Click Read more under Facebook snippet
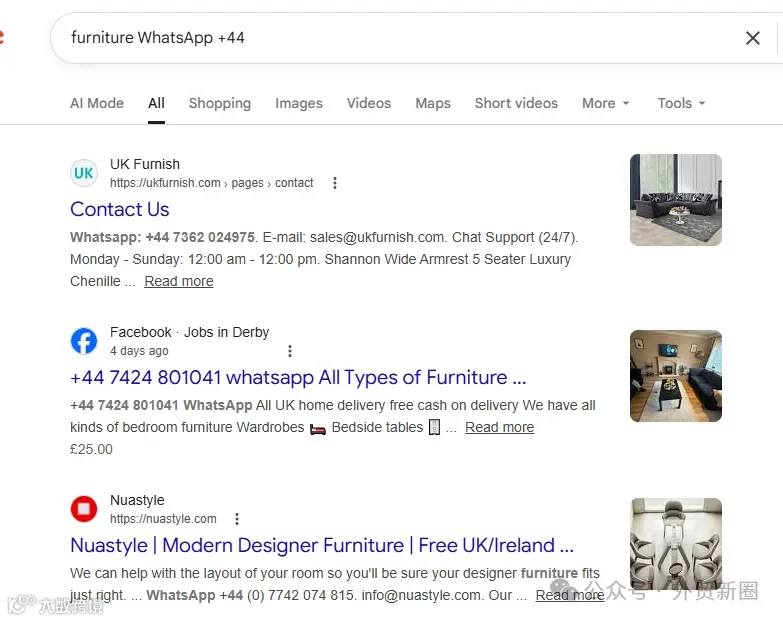This screenshot has height=621, width=783. click(499, 427)
